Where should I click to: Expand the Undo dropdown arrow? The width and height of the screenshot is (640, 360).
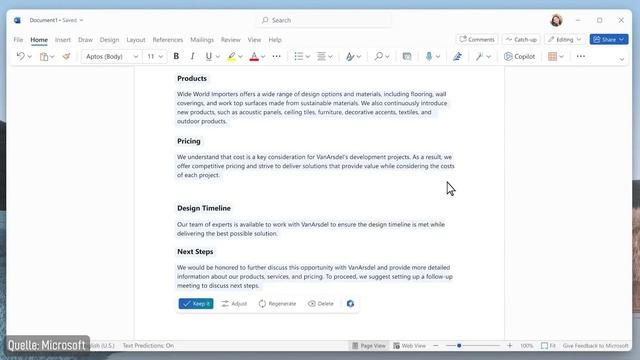point(29,57)
